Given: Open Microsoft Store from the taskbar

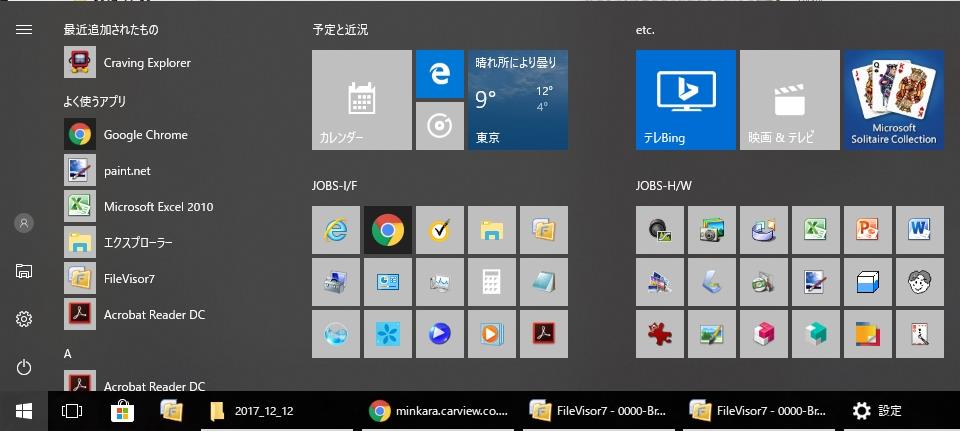Looking at the screenshot, I should point(122,411).
